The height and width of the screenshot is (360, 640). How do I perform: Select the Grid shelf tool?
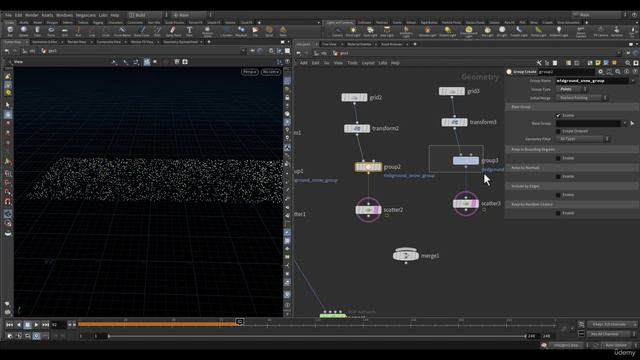point(64,31)
